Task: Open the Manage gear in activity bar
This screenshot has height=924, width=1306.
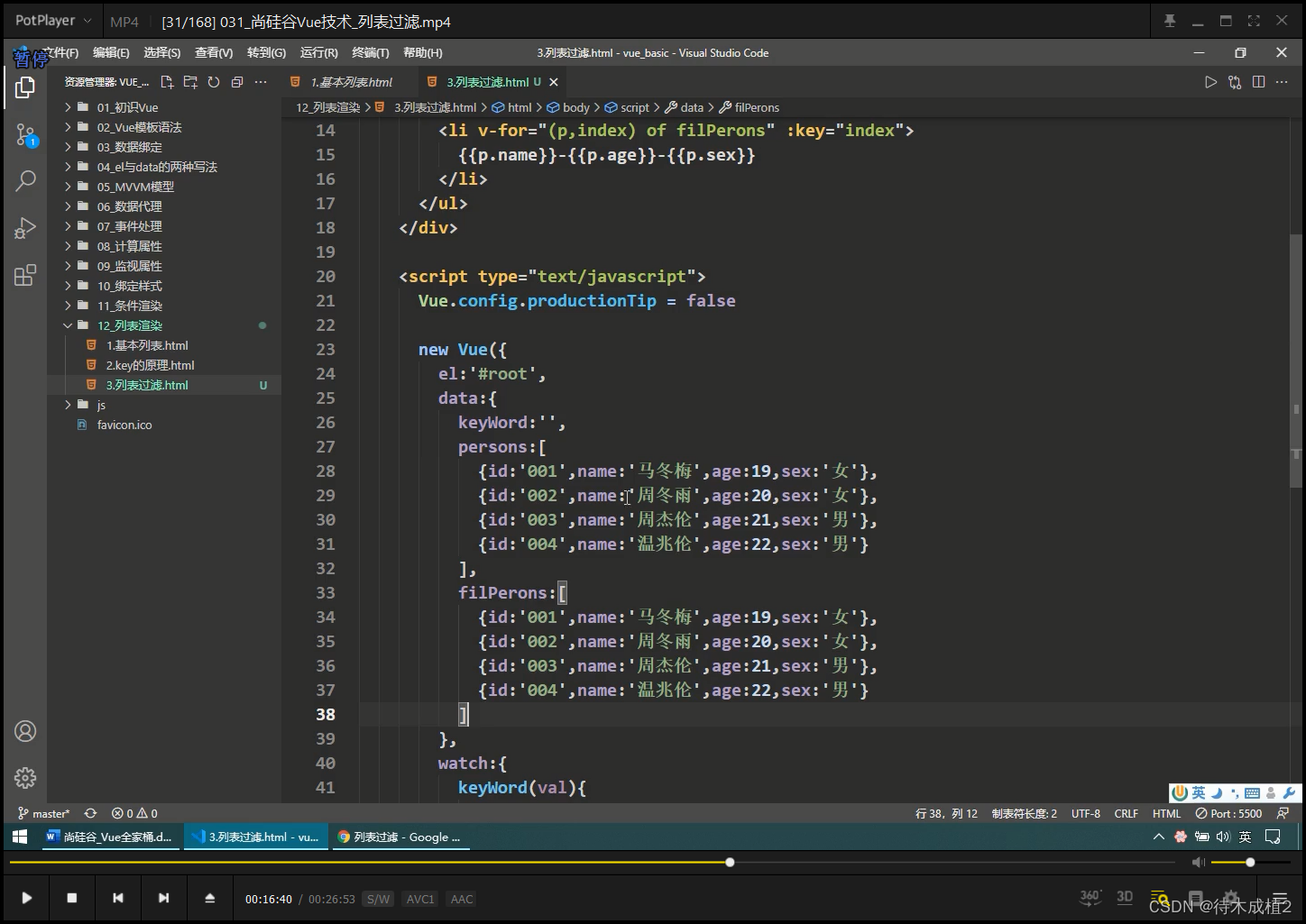Action: 25,777
